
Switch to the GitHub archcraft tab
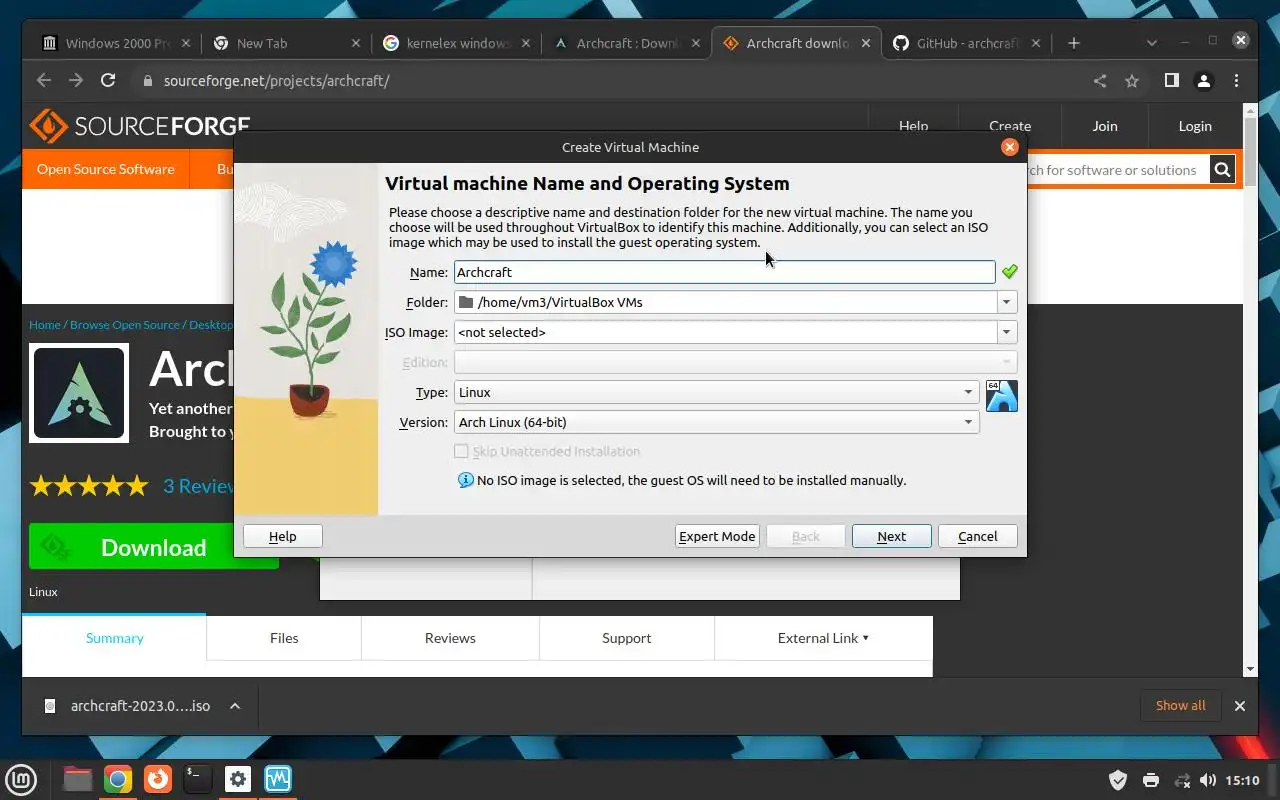coord(965,43)
